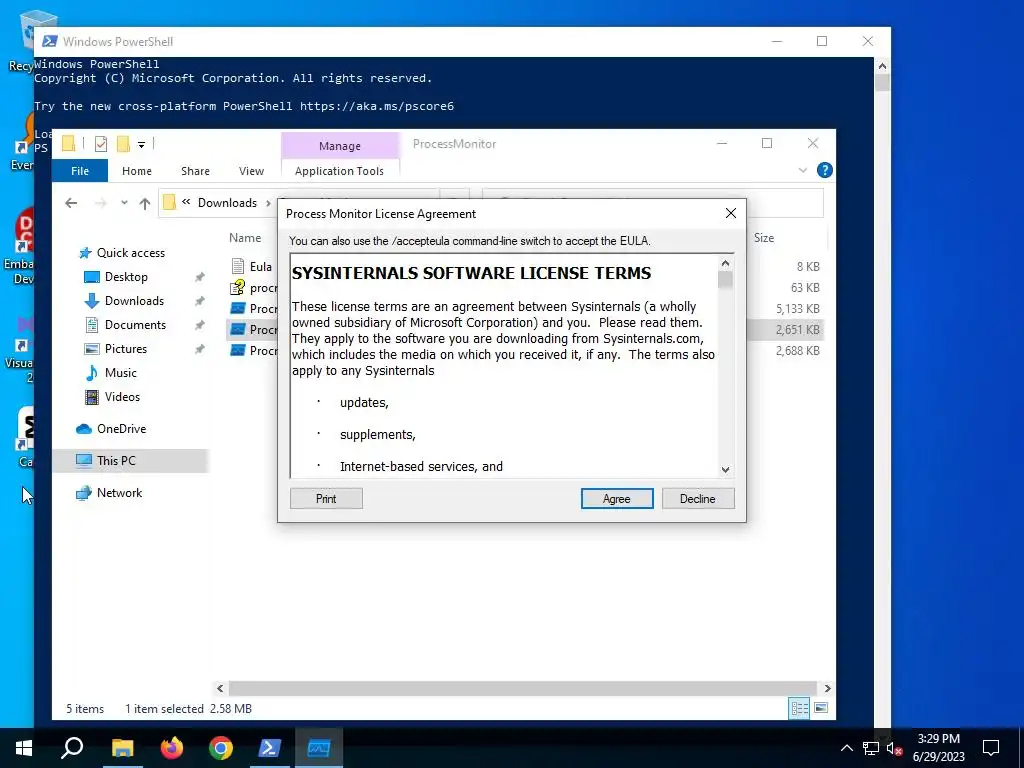Open the Application Tools tab
Image resolution: width=1024 pixels, height=768 pixels.
(339, 170)
